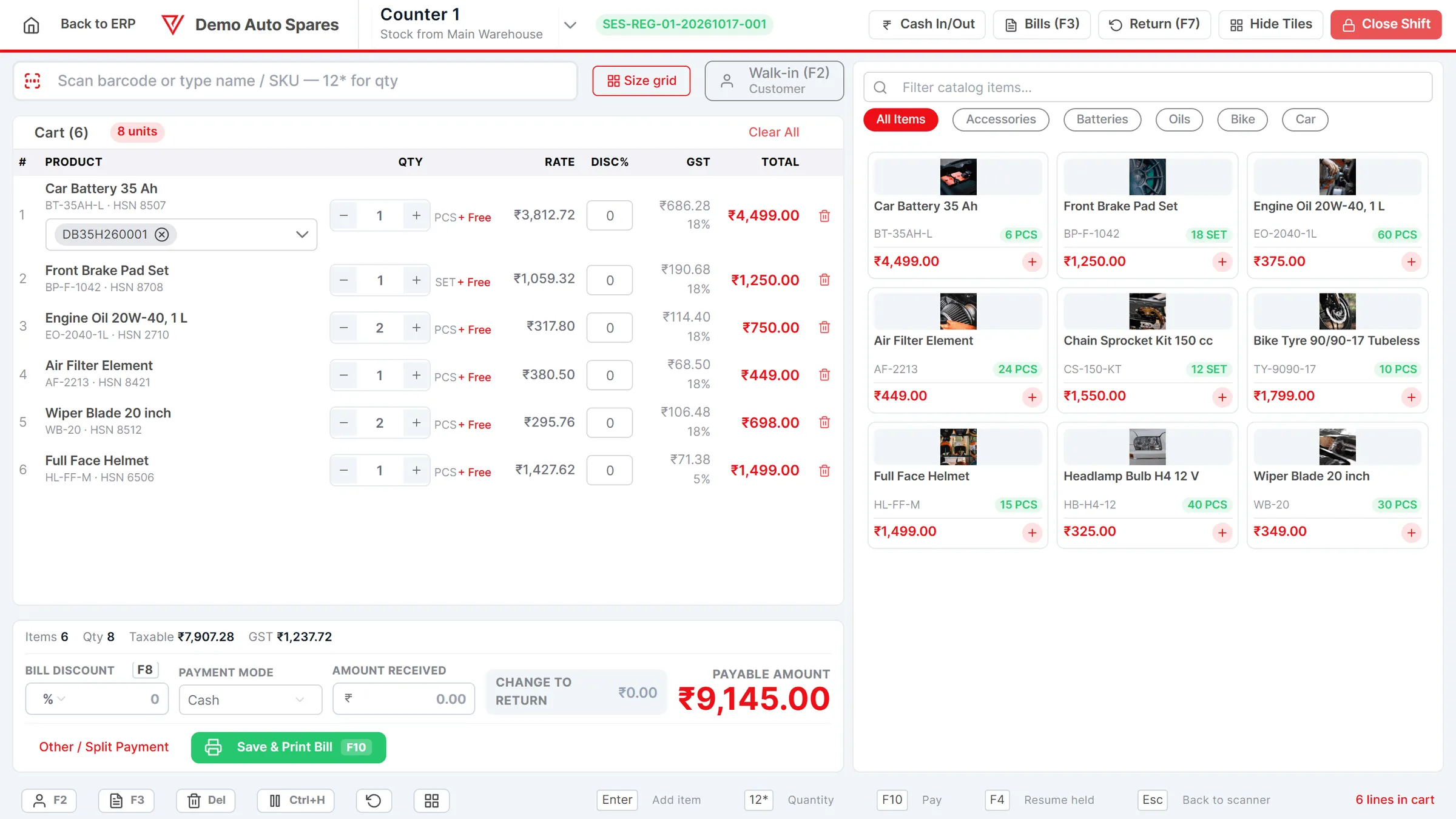Increase Engine Oil quantity with plus

coord(416,328)
